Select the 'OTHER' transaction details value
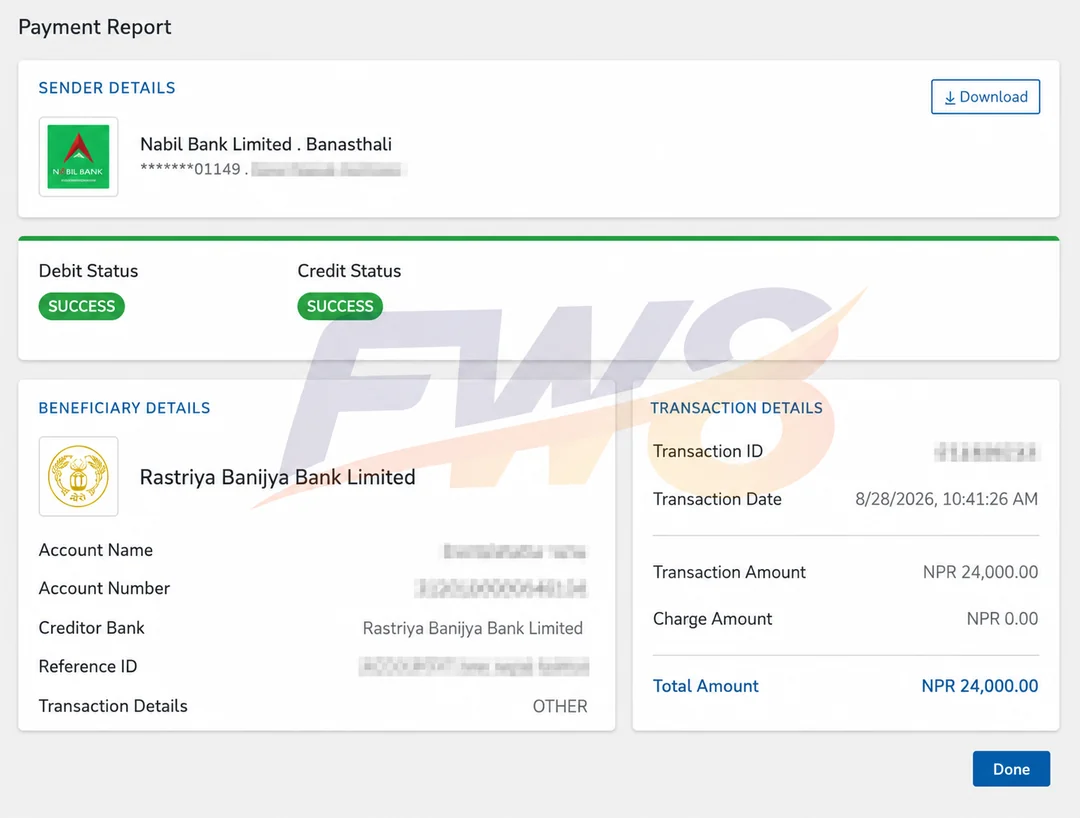The image size is (1080, 818). (560, 706)
